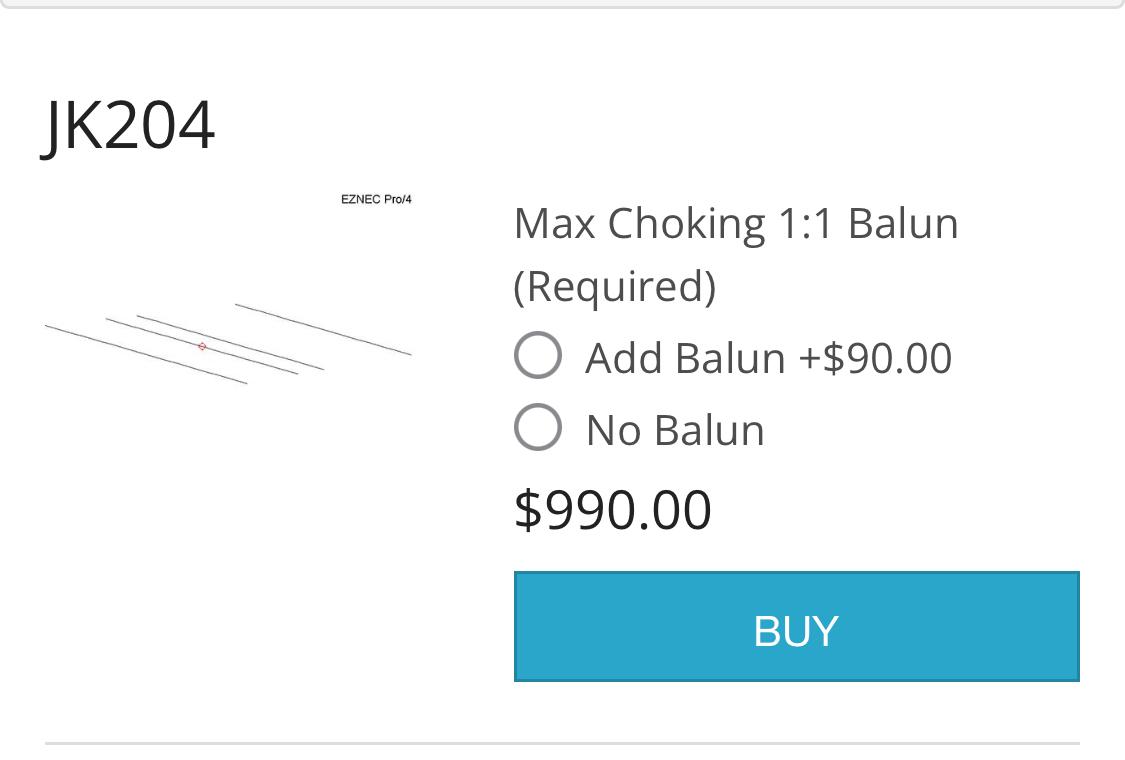The image size is (1125, 760).
Task: Click the white BUY text on the button
Action: (796, 631)
